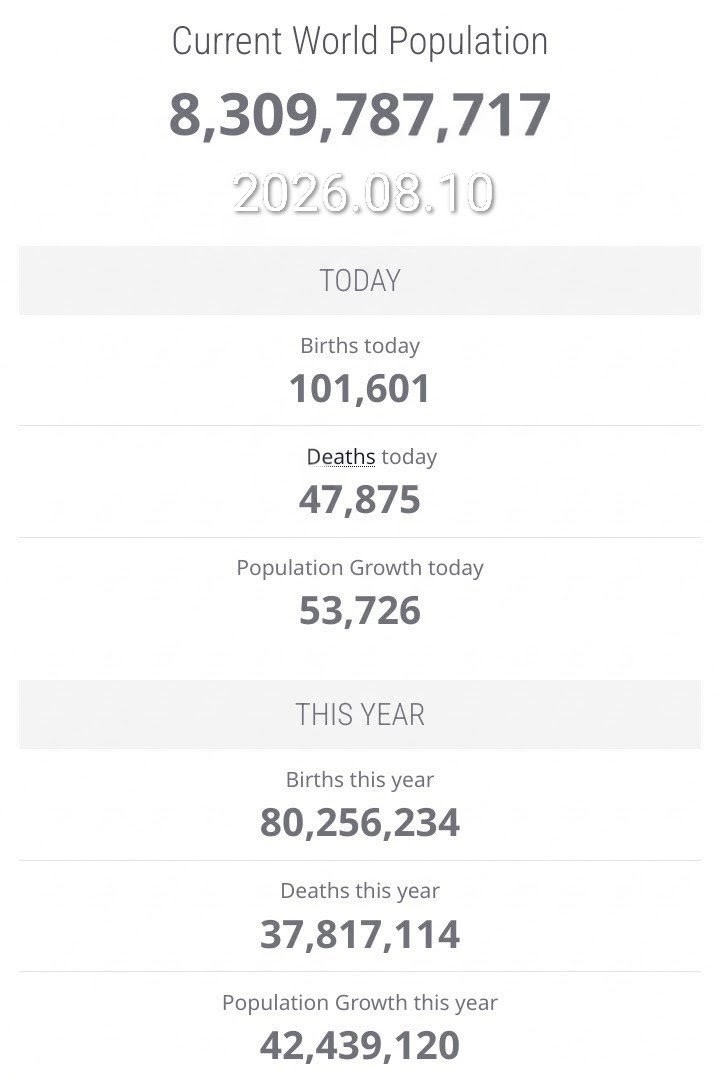The width and height of the screenshot is (720, 1076).
Task: Click the Population Growth this year label
Action: [360, 1003]
